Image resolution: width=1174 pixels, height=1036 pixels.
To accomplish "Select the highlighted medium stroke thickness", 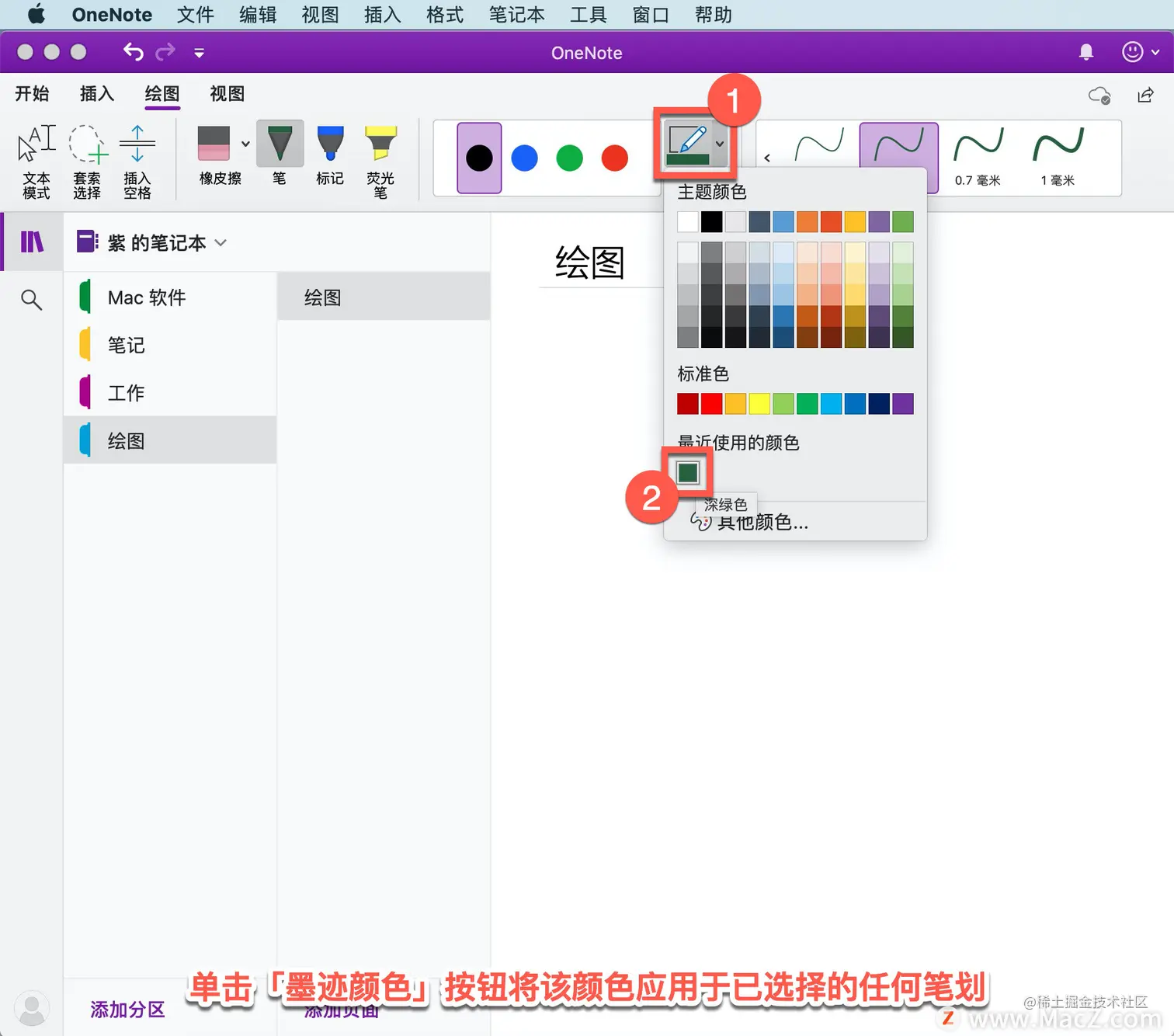I will click(898, 145).
